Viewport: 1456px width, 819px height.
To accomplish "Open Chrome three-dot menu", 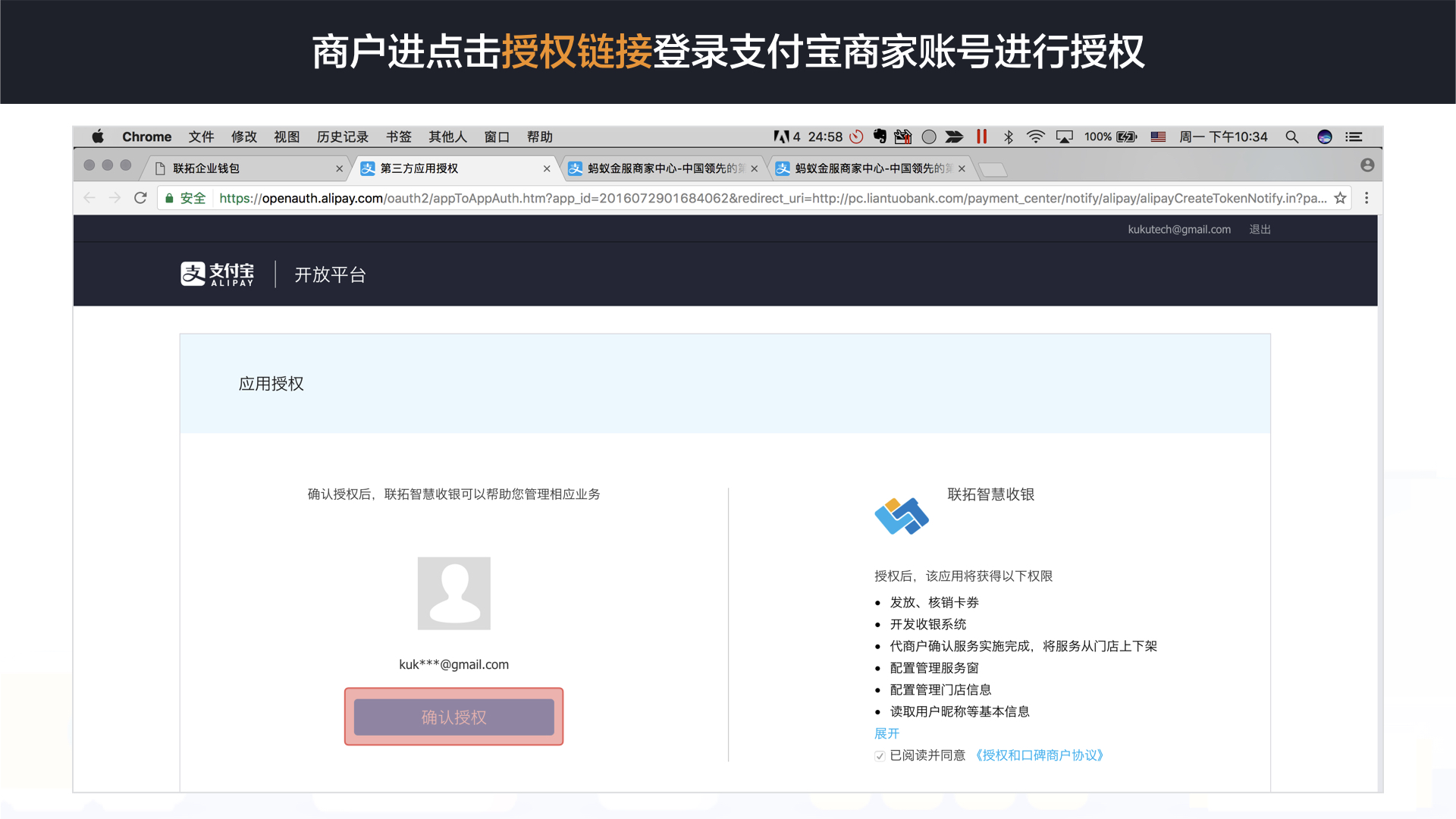I will (x=1367, y=198).
